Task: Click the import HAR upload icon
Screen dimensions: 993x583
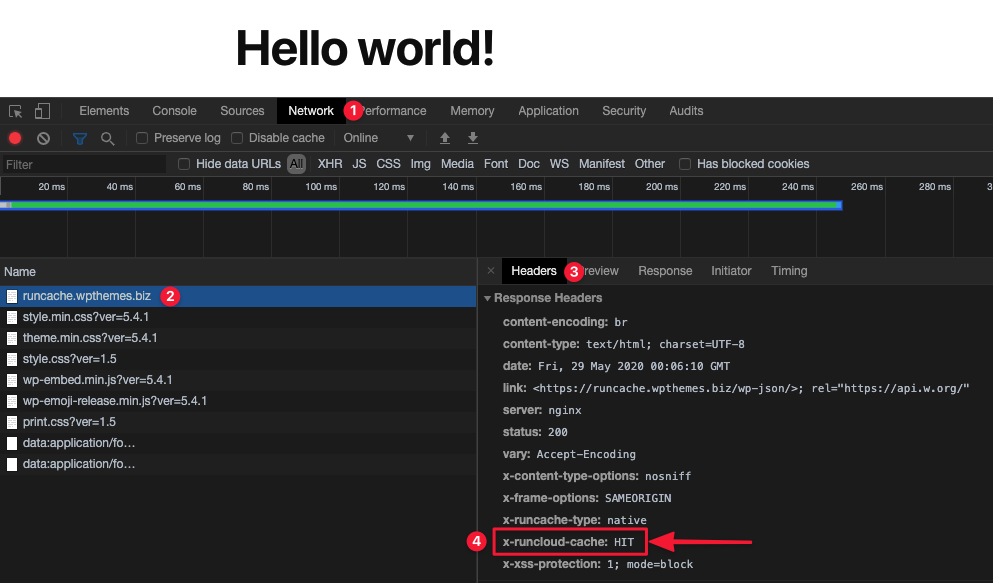Action: [445, 138]
